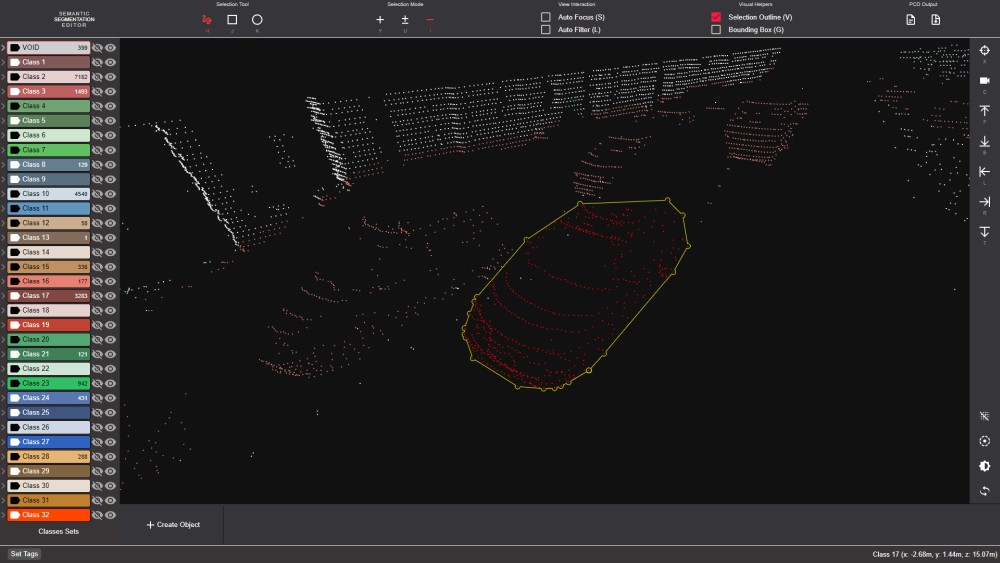Click the Create Object button
This screenshot has width=1000, height=563.
click(172, 524)
